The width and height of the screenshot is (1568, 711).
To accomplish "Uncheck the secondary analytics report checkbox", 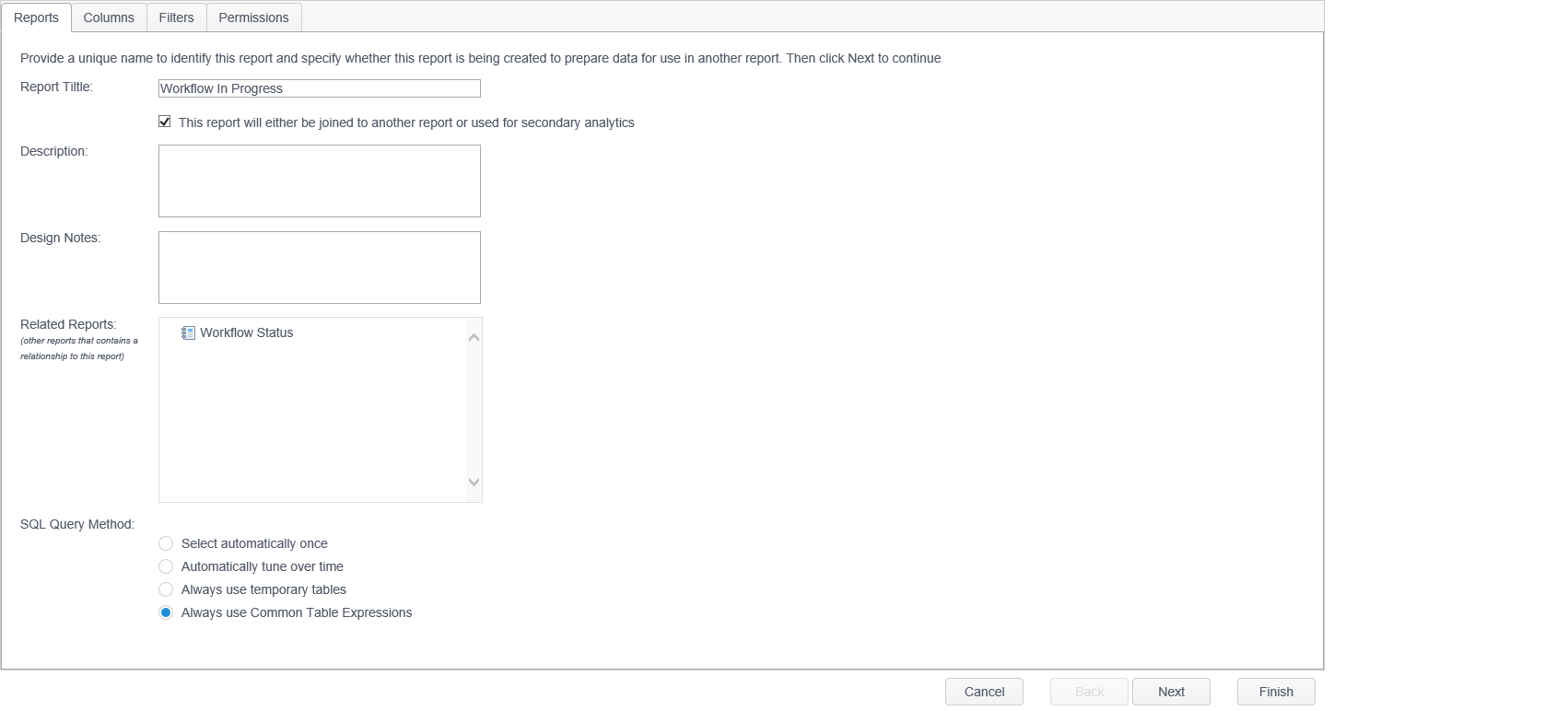I will [x=165, y=122].
